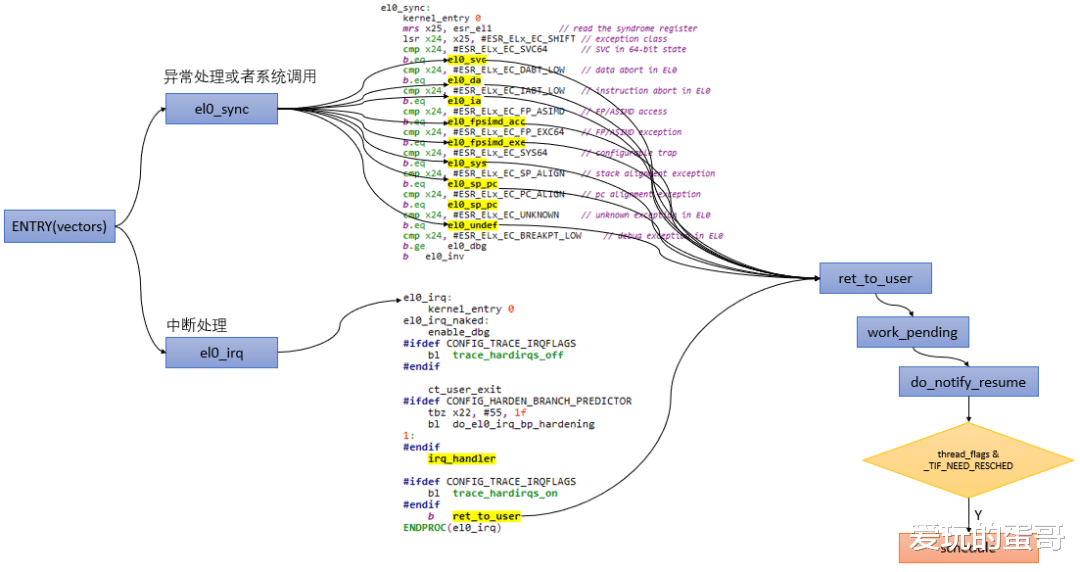Click the 中断处理 label
The width and height of the screenshot is (1080, 572).
[x=196, y=325]
